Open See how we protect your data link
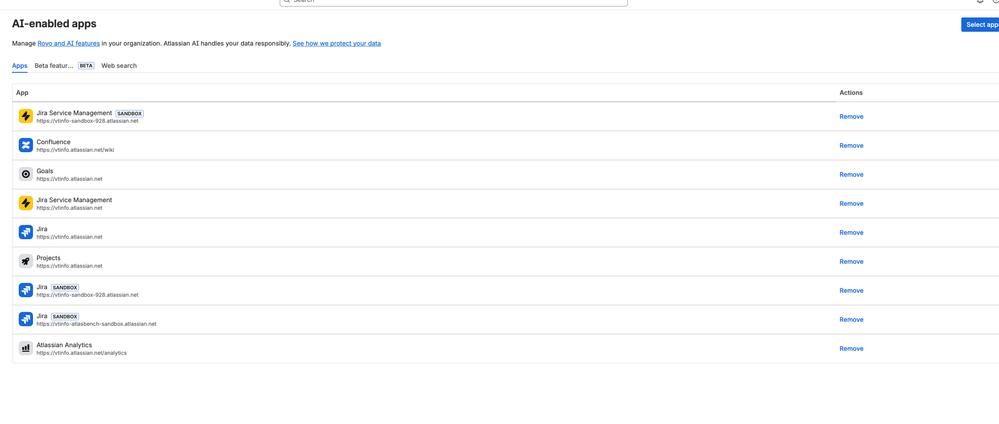999x424 pixels. (x=337, y=43)
